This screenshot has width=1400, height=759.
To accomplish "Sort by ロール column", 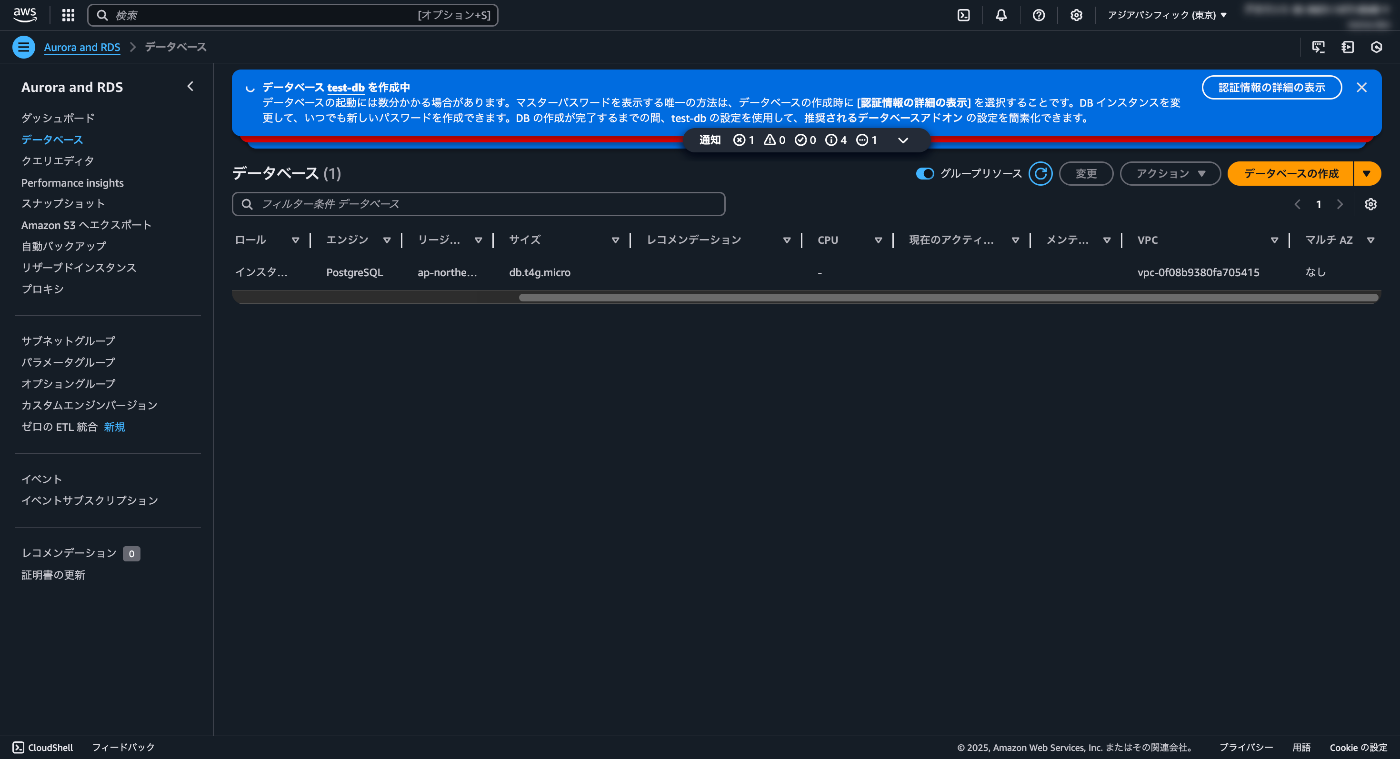I will pyautogui.click(x=295, y=240).
